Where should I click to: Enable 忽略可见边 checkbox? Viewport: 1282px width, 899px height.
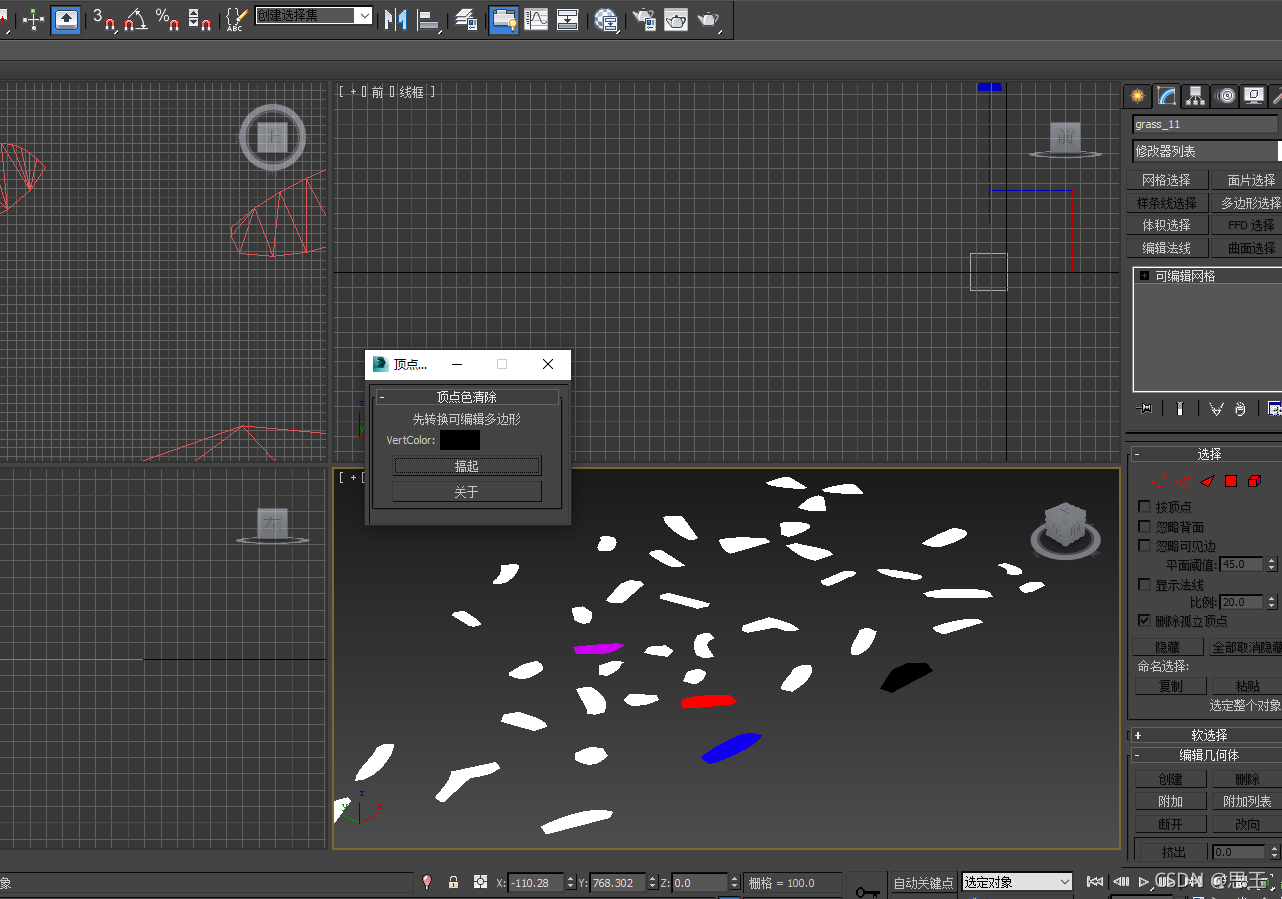1145,546
